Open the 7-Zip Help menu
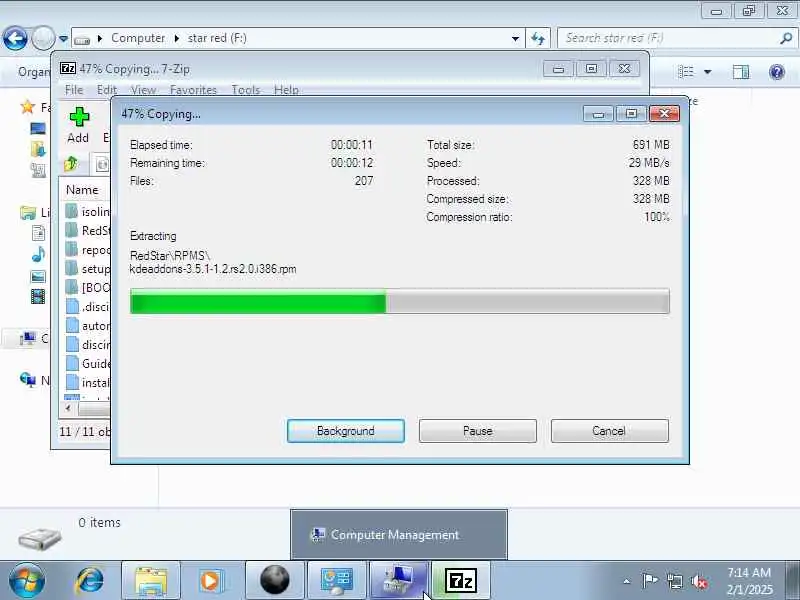The width and height of the screenshot is (800, 600). click(286, 90)
